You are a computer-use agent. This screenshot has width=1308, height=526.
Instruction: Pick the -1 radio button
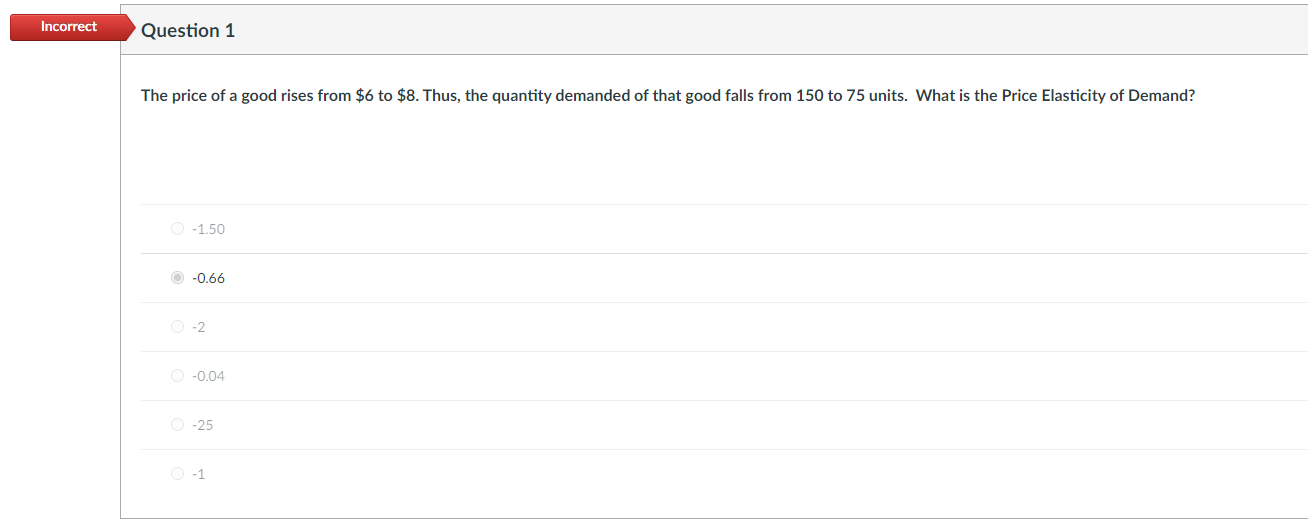pyautogui.click(x=178, y=474)
